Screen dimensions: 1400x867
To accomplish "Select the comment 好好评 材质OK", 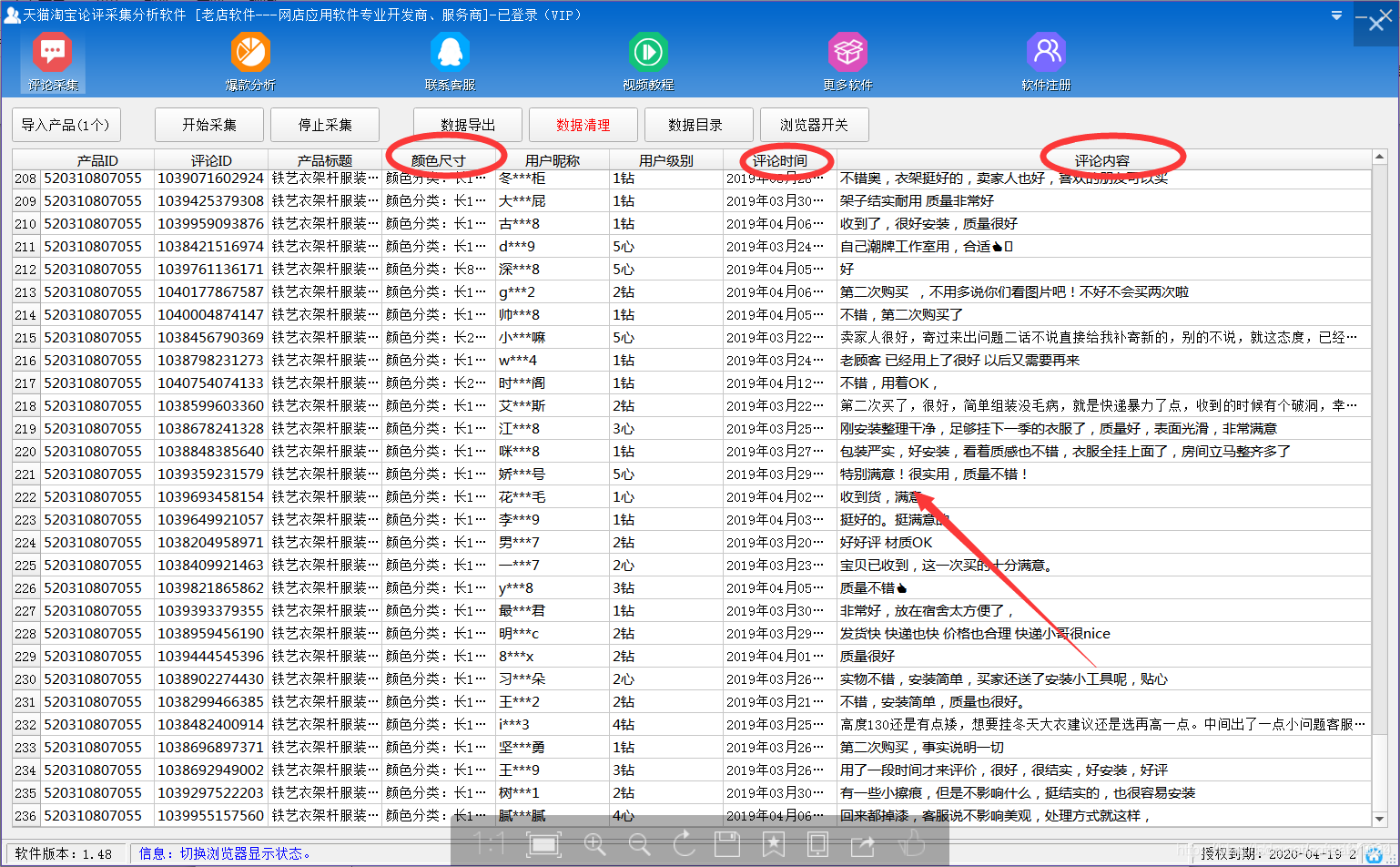I will pyautogui.click(x=1104, y=543).
